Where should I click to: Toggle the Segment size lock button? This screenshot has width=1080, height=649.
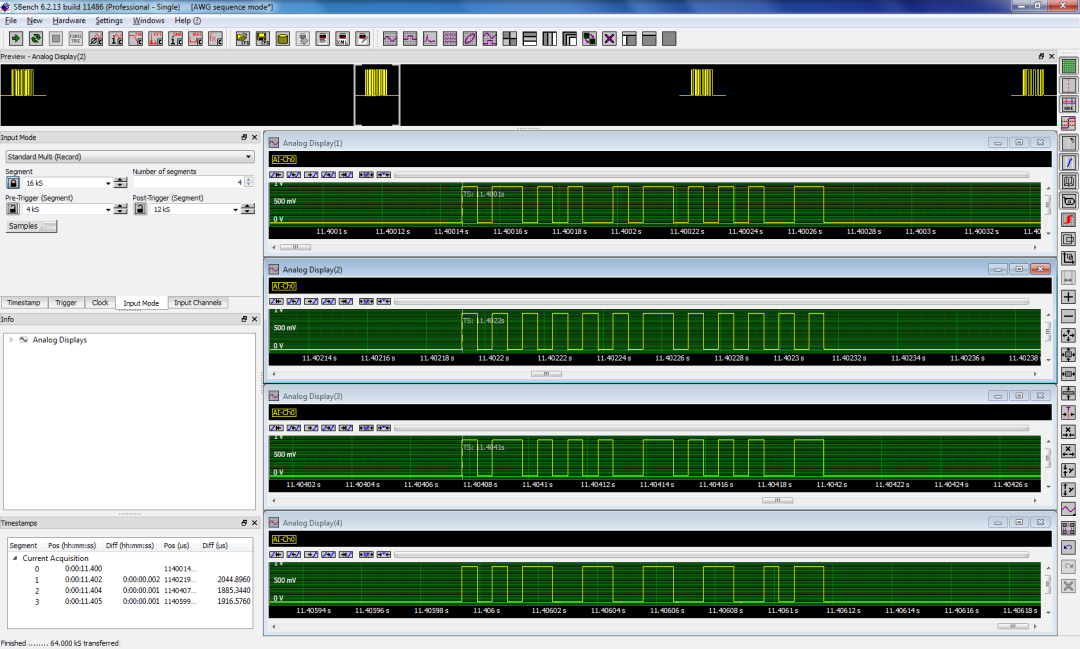[13, 183]
